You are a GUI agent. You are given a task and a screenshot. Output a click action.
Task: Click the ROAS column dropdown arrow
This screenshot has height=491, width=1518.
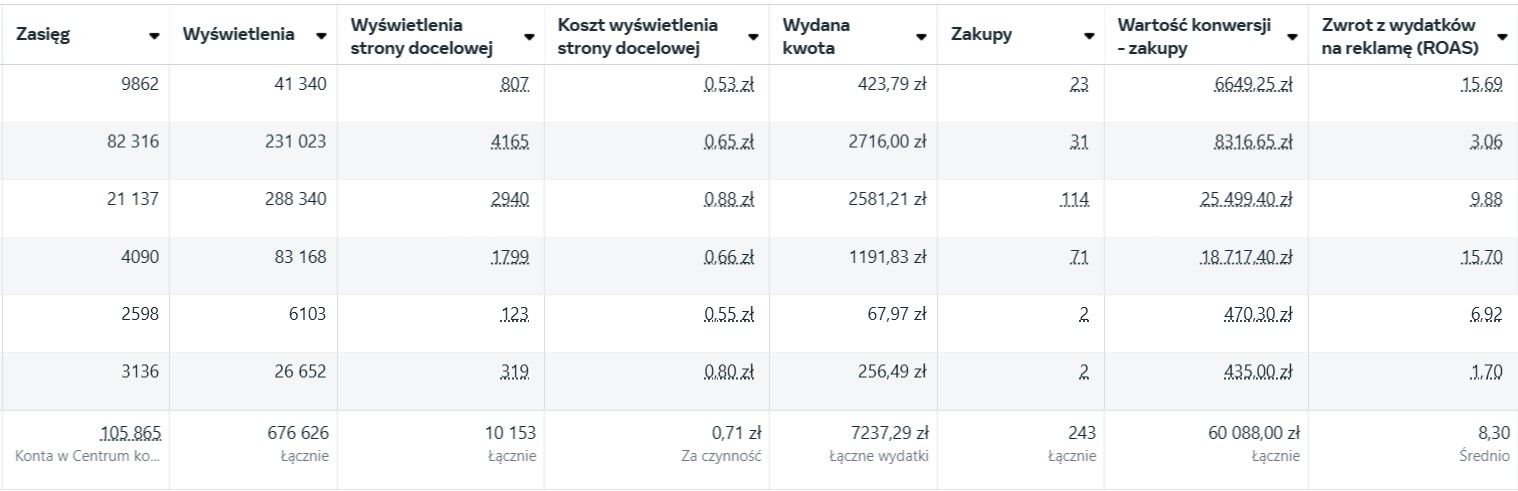(1502, 35)
